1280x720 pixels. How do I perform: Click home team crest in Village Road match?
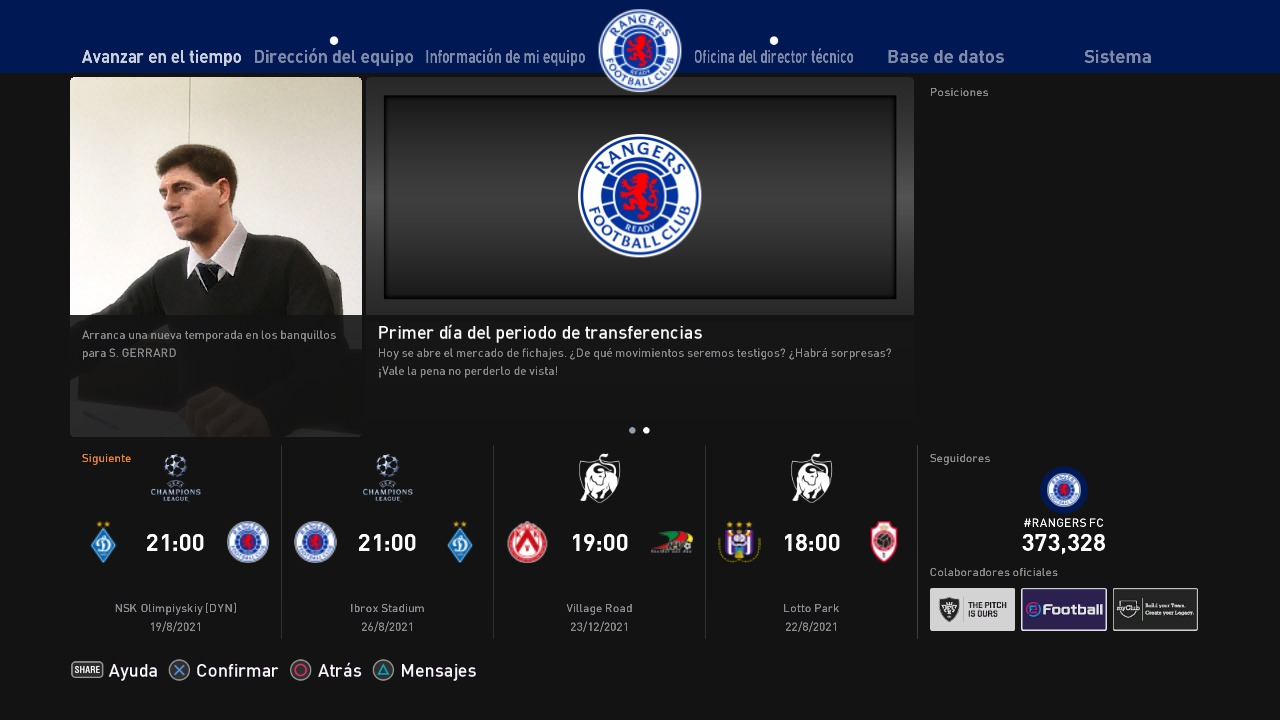(527, 542)
